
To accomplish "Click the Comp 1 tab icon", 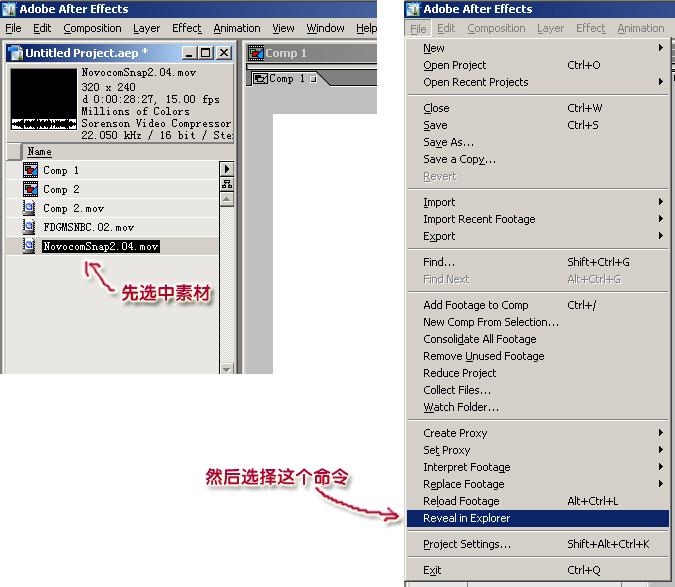I will (x=260, y=79).
